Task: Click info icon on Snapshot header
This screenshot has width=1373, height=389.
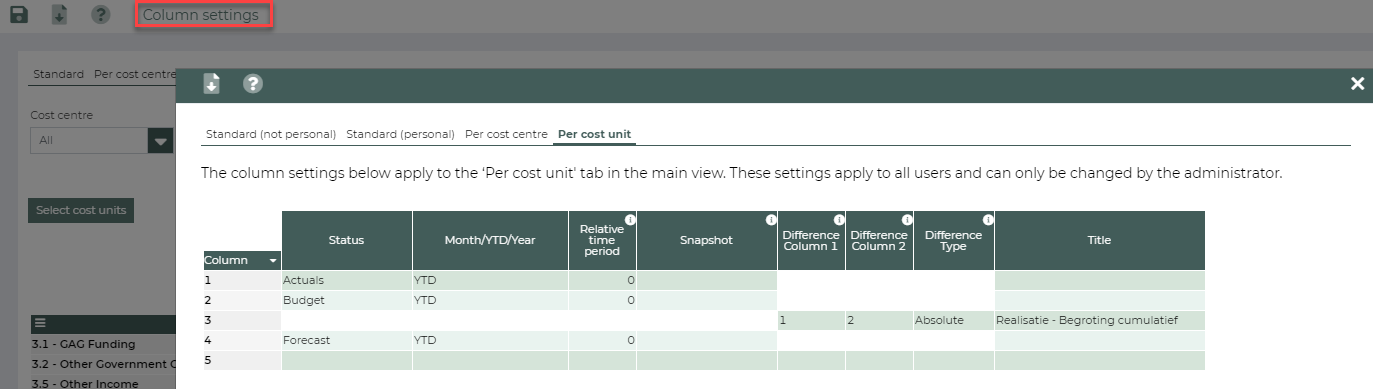Action: pos(771,219)
